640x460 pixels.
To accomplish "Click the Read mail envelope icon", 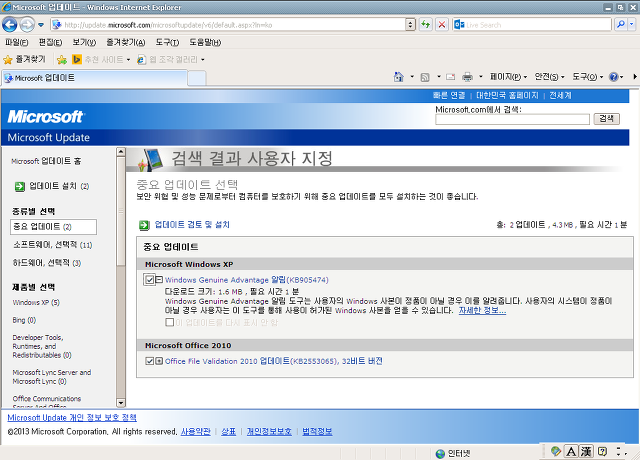I will 450,77.
